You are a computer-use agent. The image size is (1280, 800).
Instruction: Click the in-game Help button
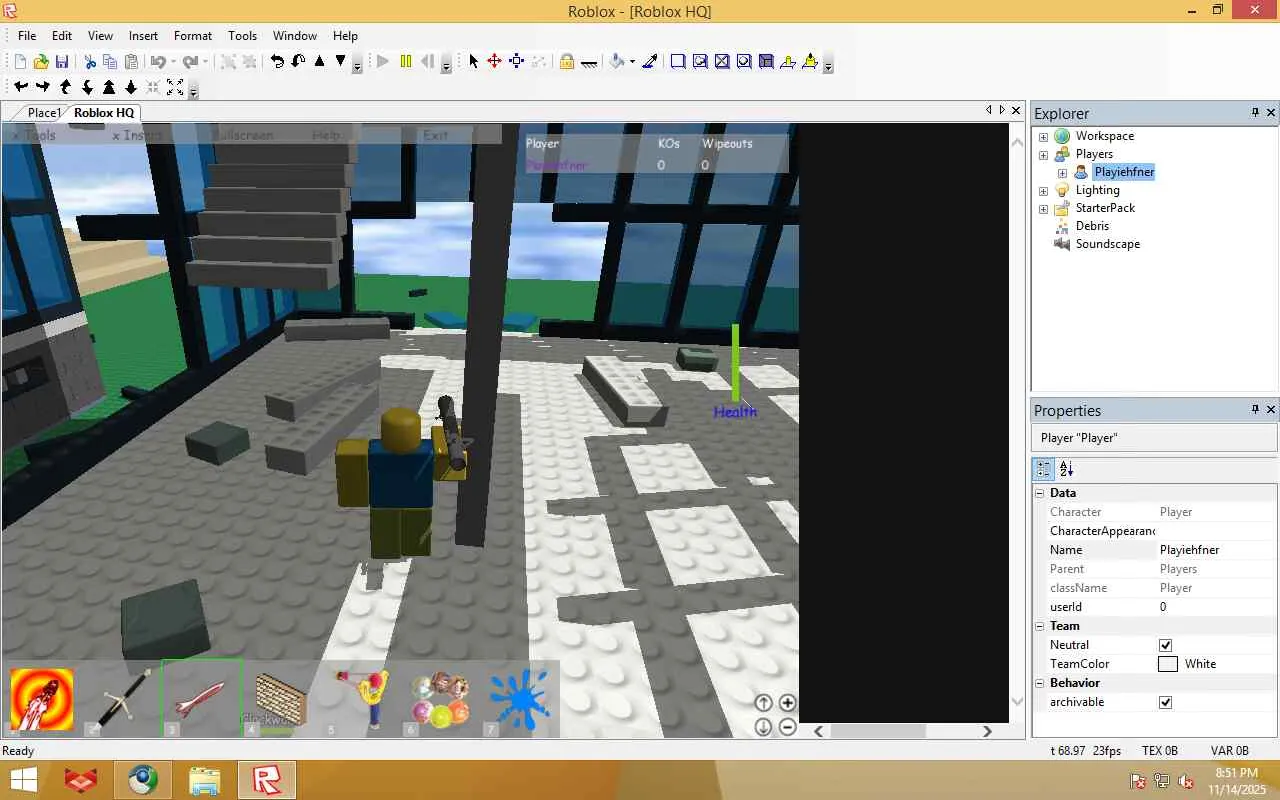coord(326,135)
